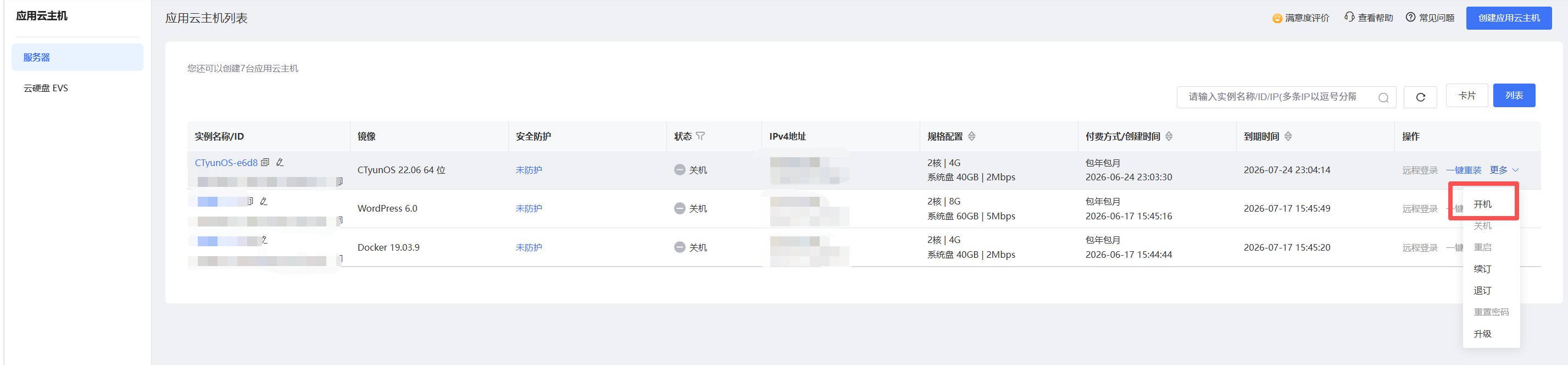Click 未防护 in the CTyunOS row
This screenshot has height=365, width=1568.
529,170
